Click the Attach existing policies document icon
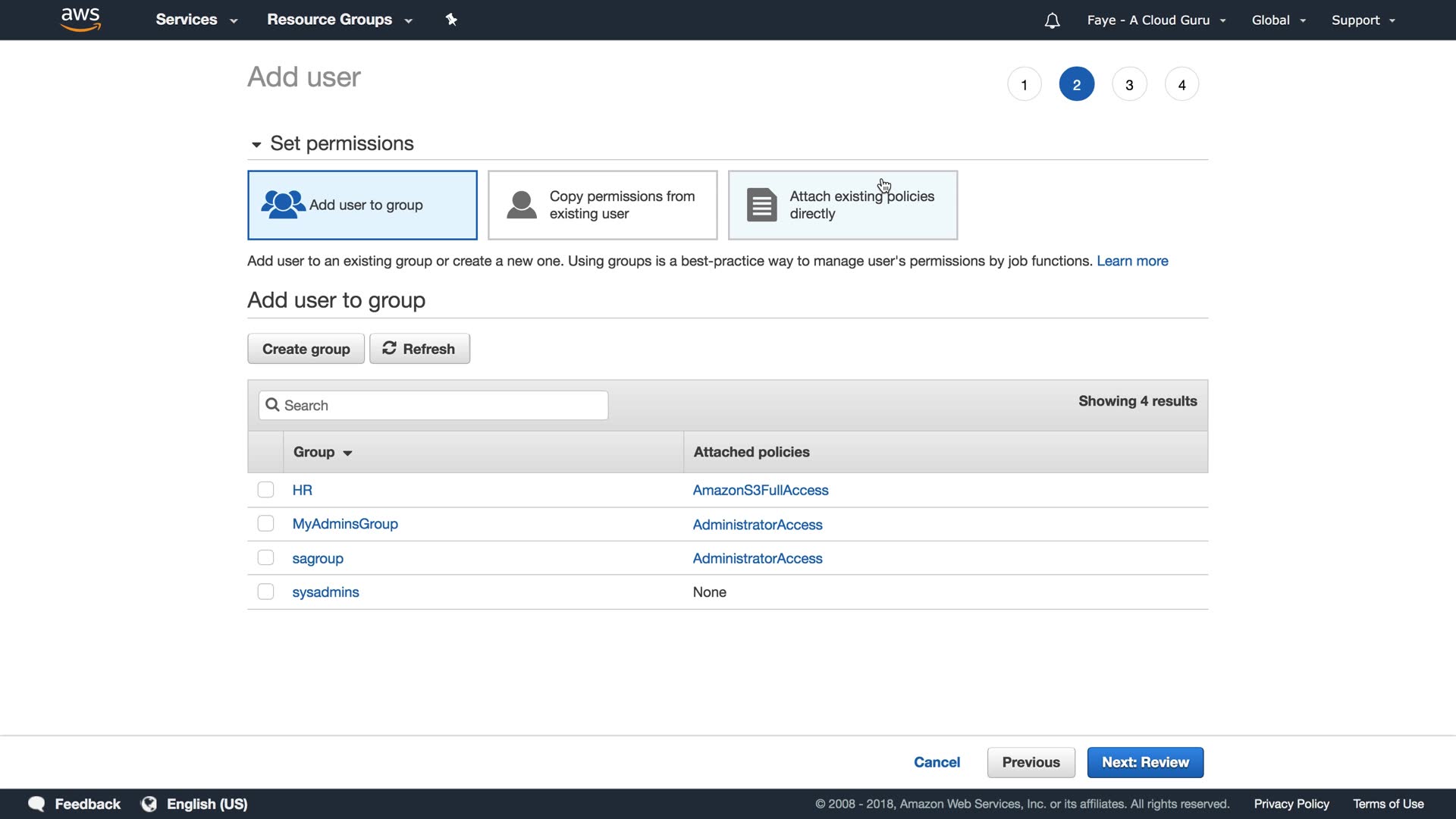 pos(761,205)
